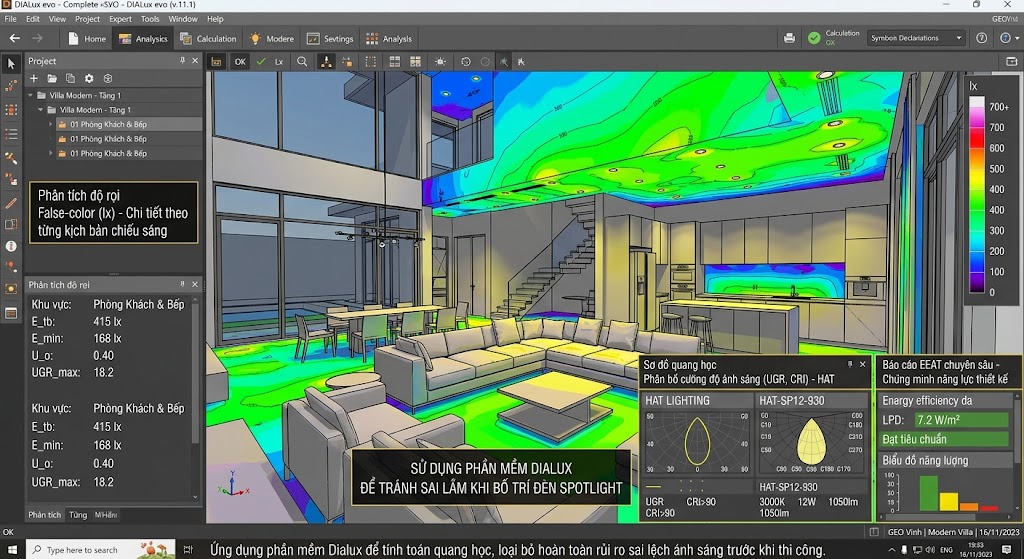This screenshot has width=1024, height=559.
Task: Click the HAT-SP12-930 polar diagram thumbnail
Action: tap(813, 442)
